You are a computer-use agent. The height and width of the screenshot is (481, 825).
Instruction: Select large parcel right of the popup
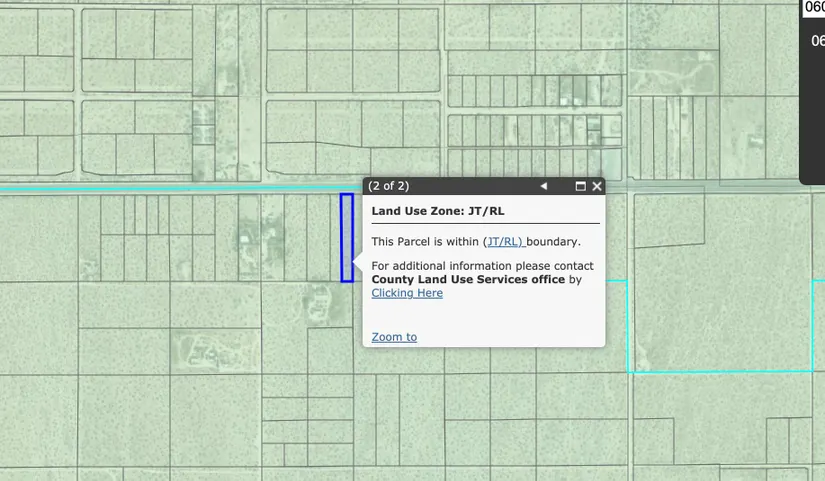(x=720, y=280)
